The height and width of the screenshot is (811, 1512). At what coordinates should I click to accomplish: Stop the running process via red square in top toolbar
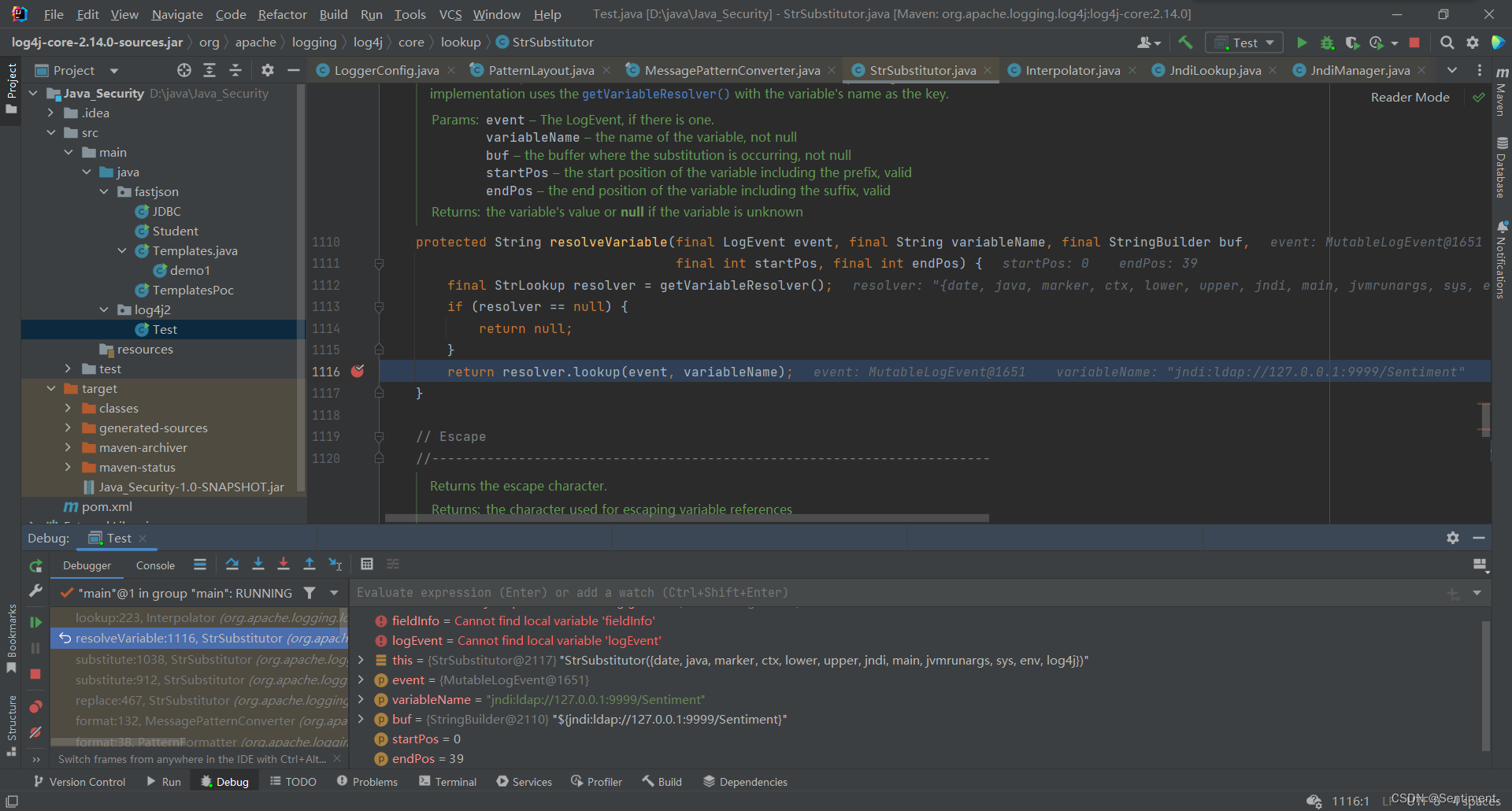[1414, 43]
